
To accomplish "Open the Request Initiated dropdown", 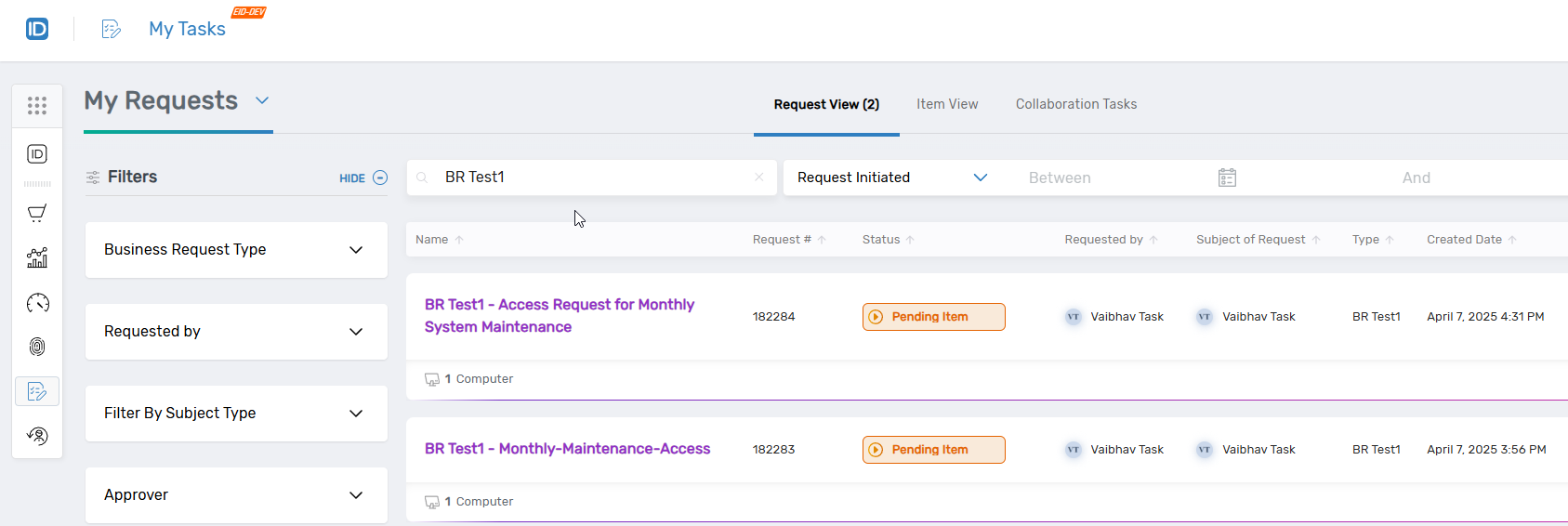I will pyautogui.click(x=891, y=178).
